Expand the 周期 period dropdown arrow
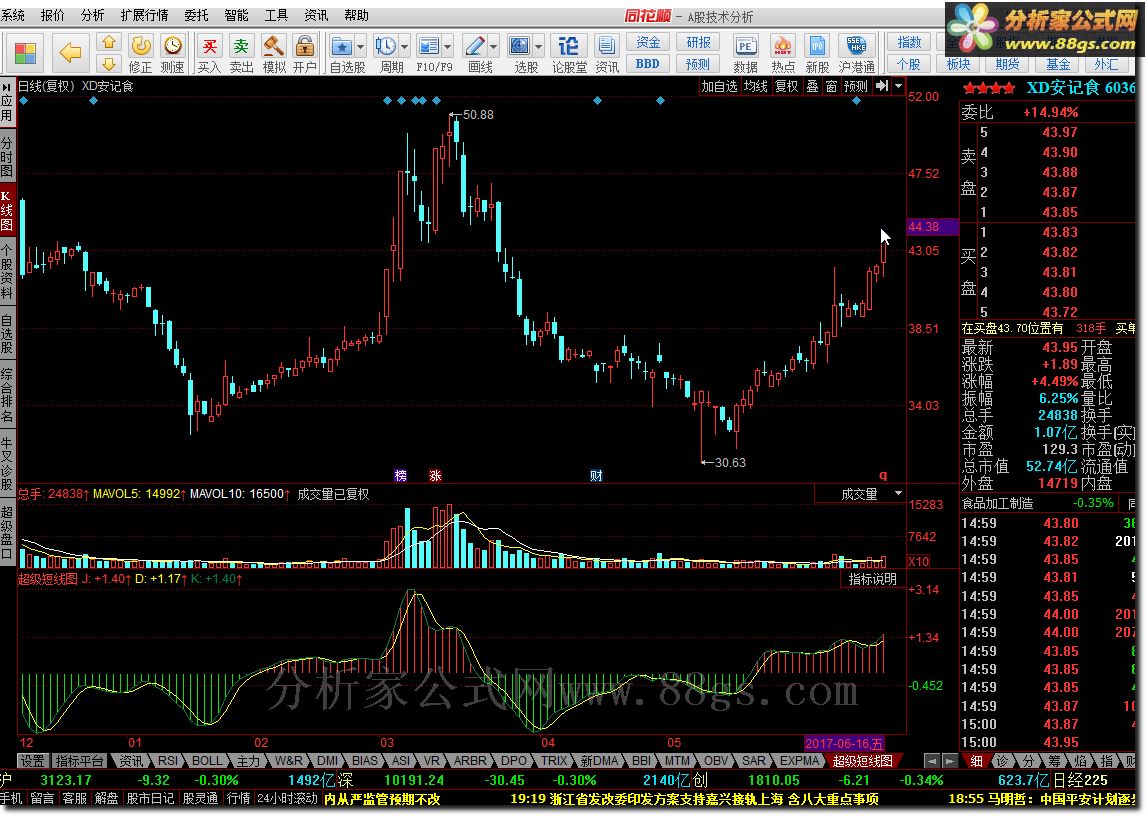The image size is (1147, 816). click(404, 48)
